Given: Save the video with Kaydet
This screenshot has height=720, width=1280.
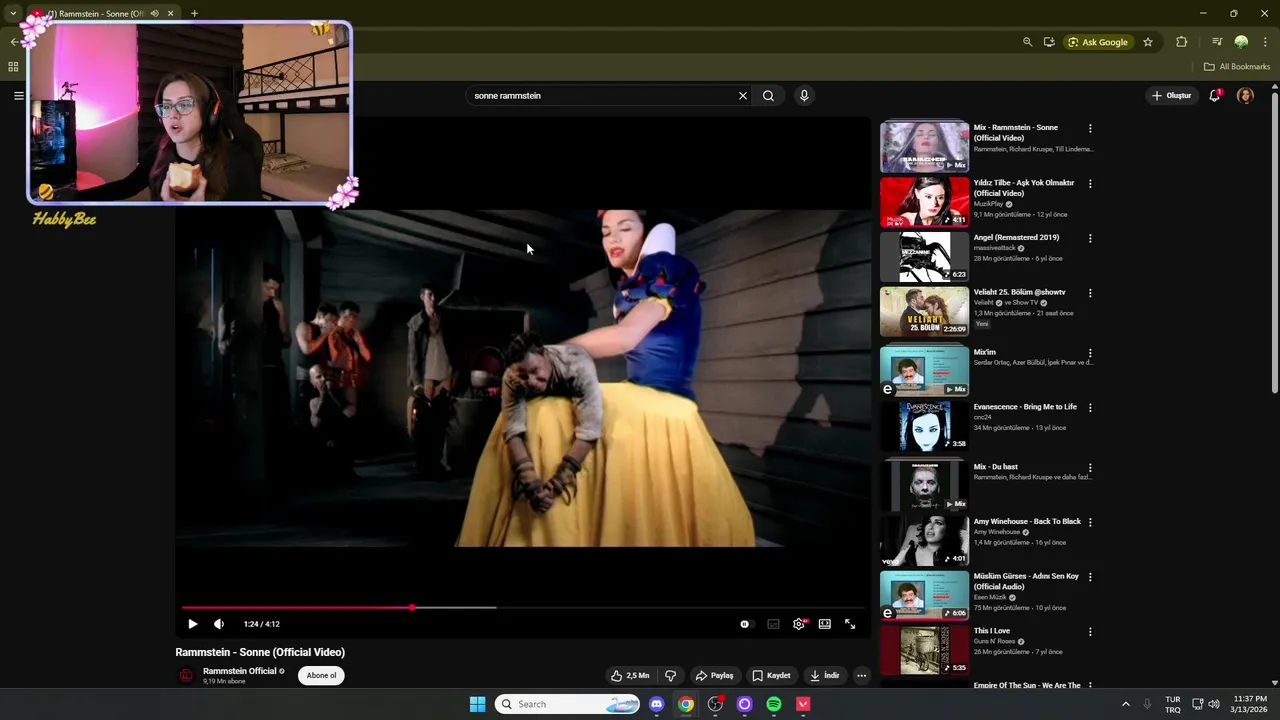Looking at the screenshot, I should [772, 676].
